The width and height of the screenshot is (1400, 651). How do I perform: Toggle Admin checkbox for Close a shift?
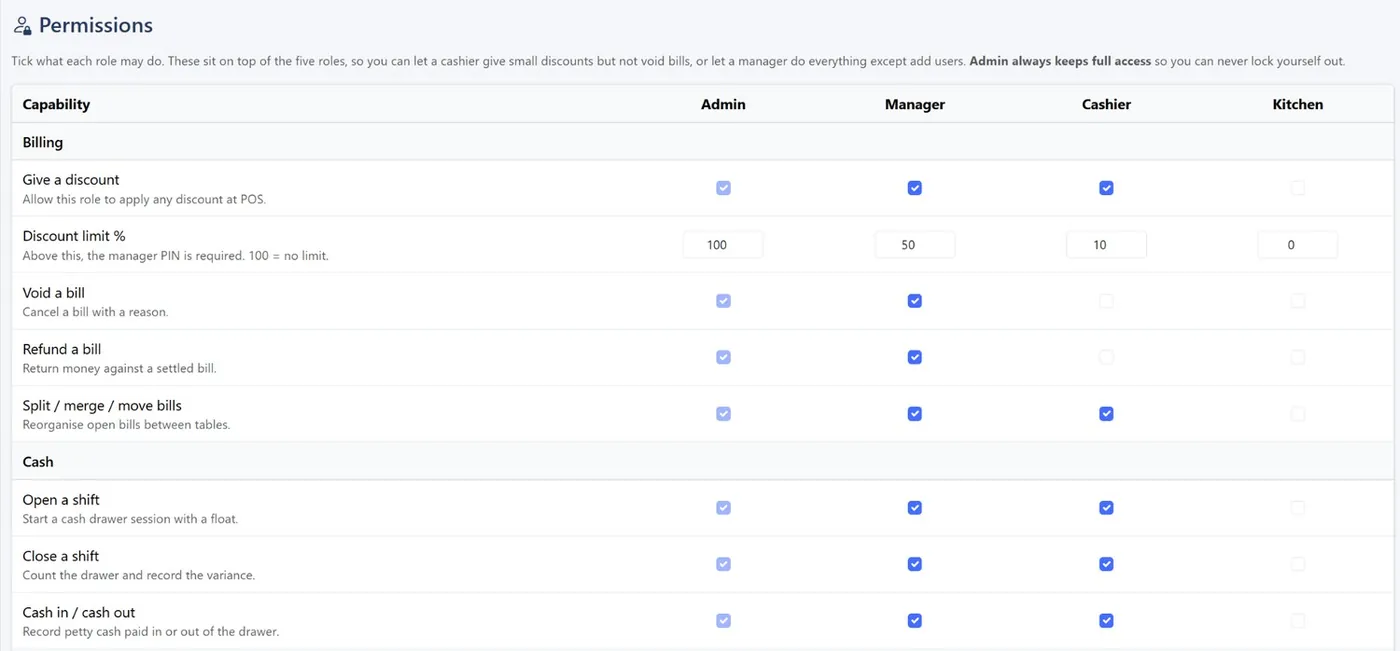pyautogui.click(x=723, y=564)
